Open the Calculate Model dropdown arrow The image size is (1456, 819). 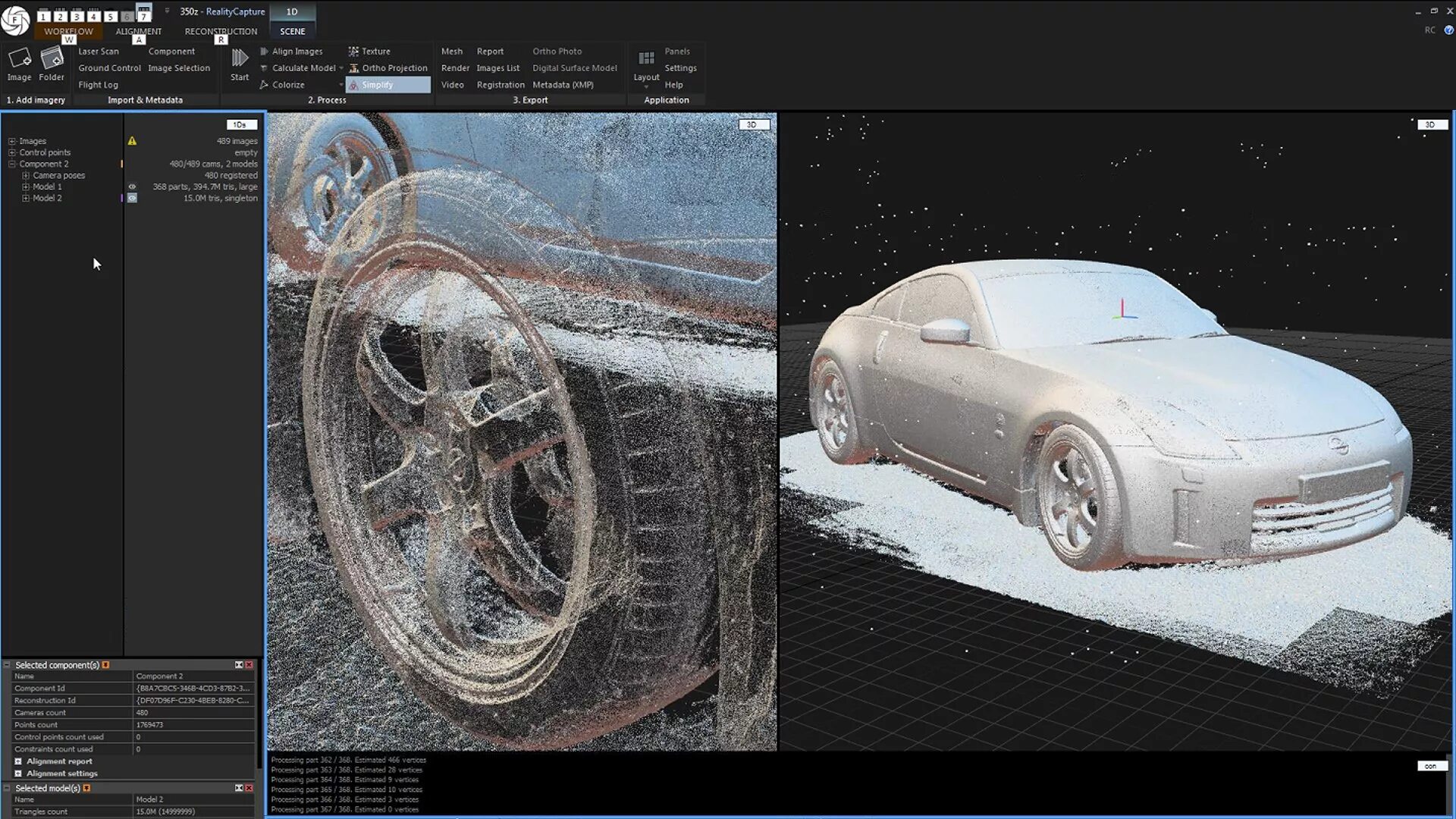(341, 68)
